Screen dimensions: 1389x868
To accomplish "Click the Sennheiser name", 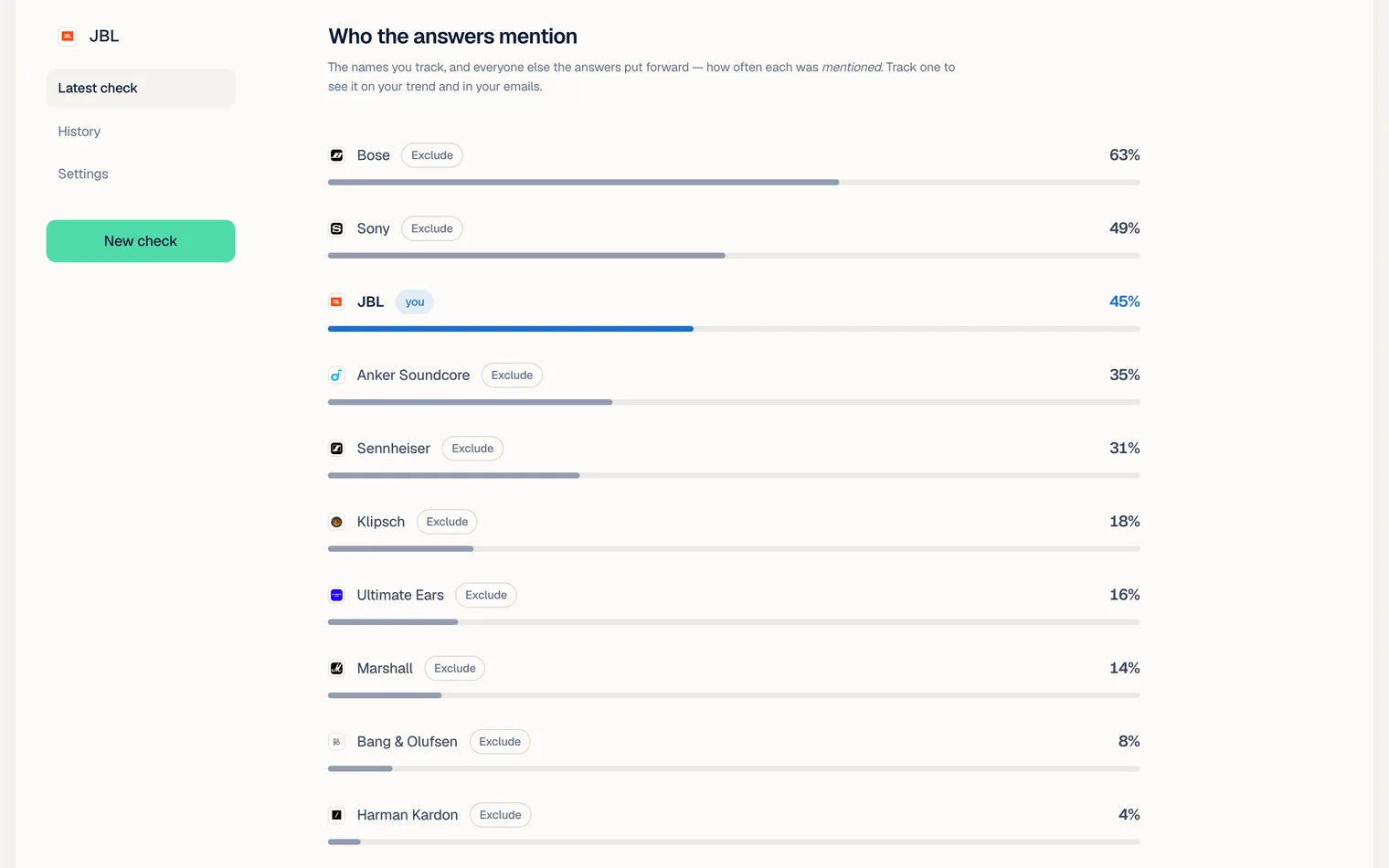I will 394,449.
